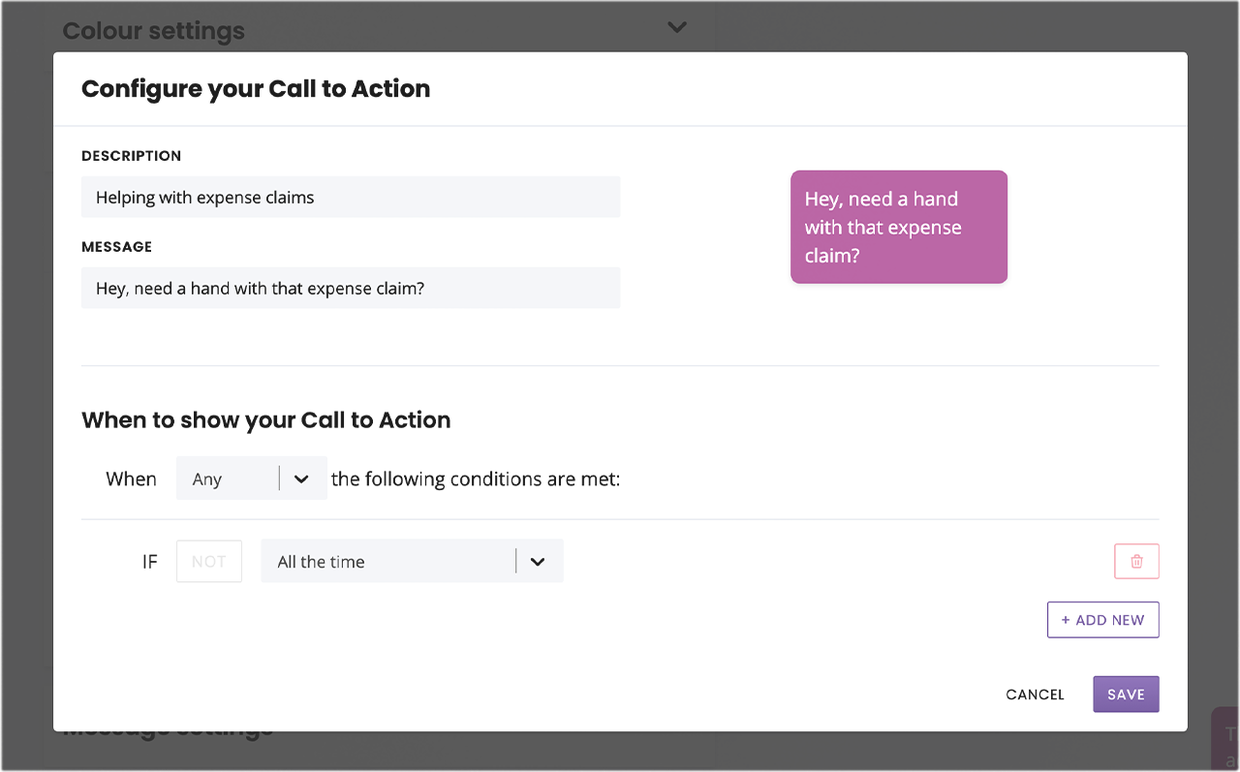Click the chevron arrow beside 'Any'
Screen dimensions: 1240x772
point(301,479)
